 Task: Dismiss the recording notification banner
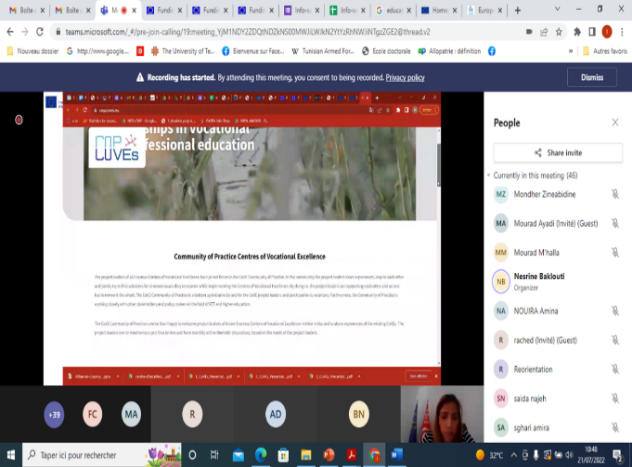[x=592, y=77]
